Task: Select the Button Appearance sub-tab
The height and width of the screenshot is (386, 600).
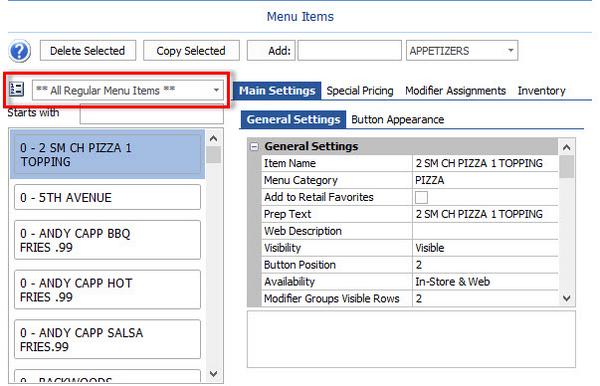Action: (x=398, y=119)
